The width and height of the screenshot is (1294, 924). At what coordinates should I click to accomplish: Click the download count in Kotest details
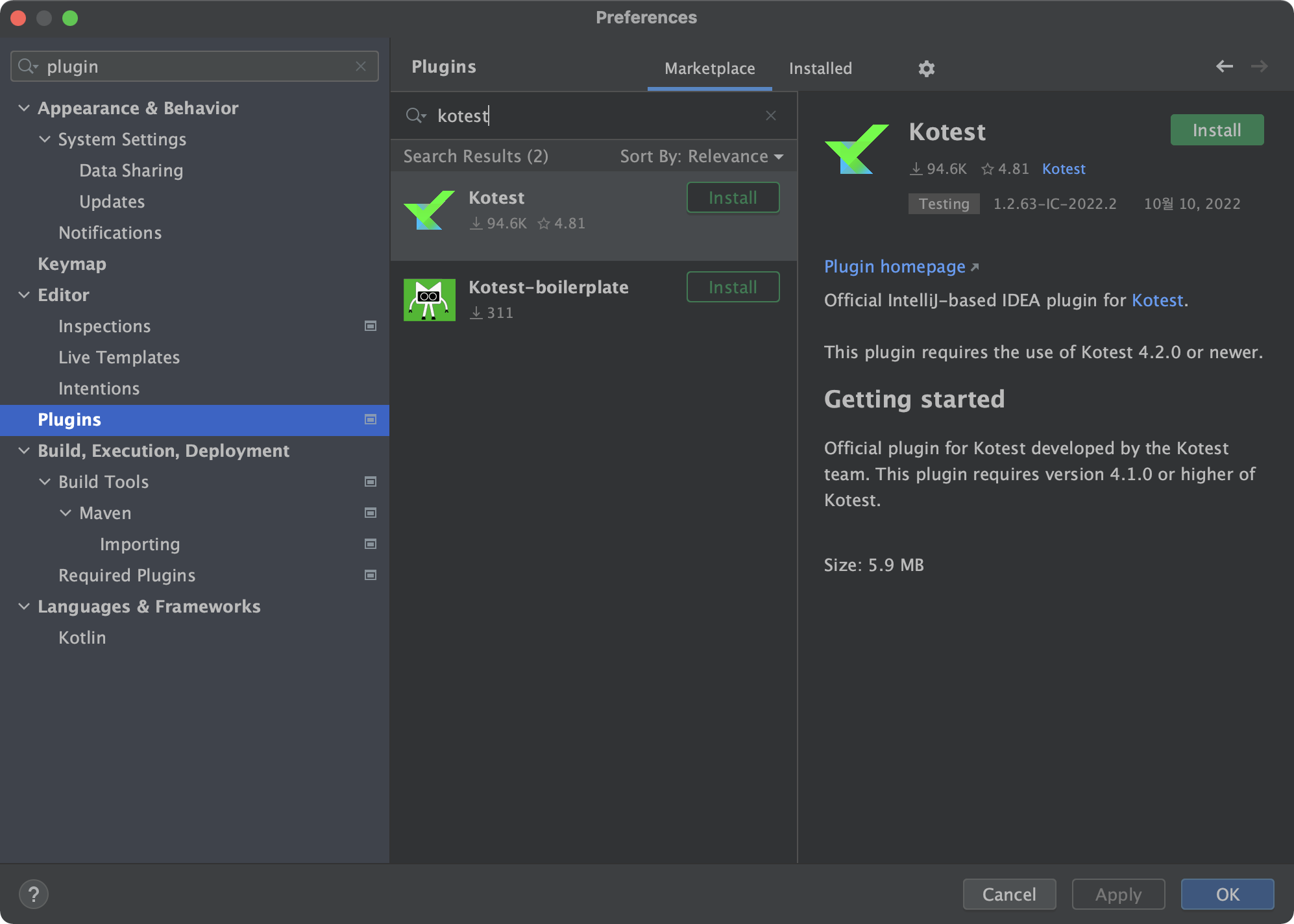pos(938,169)
